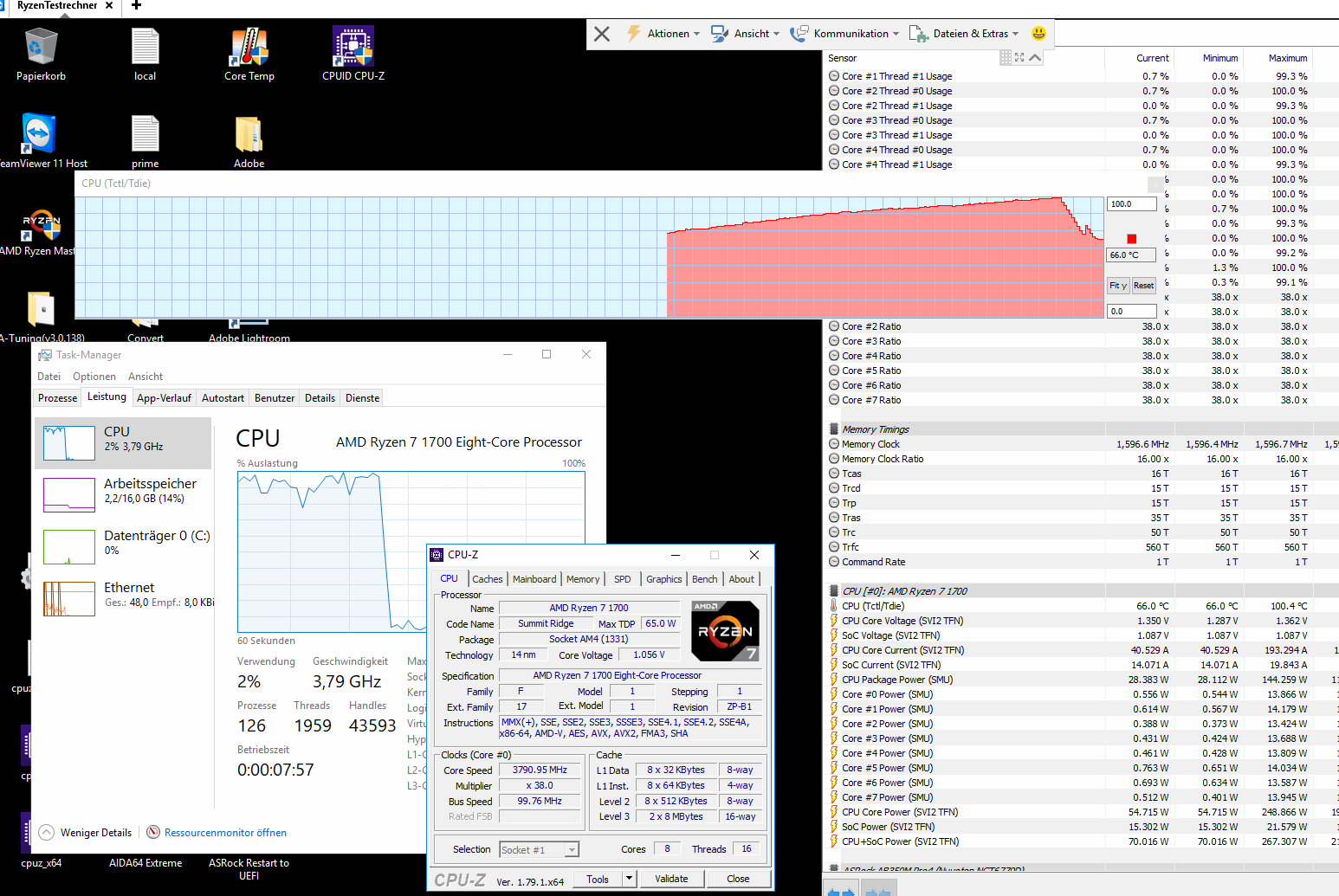This screenshot has height=896, width=1339.
Task: Click HWiNFO shrink arrows button at bottom
Action: coord(878,890)
